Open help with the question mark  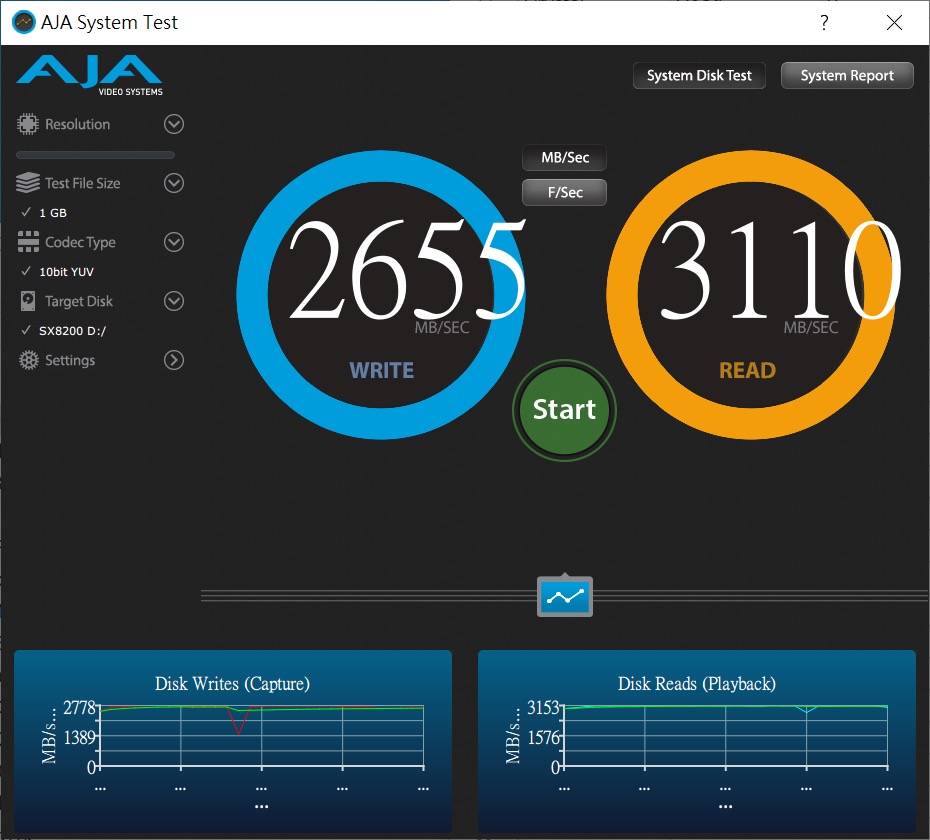pos(824,23)
